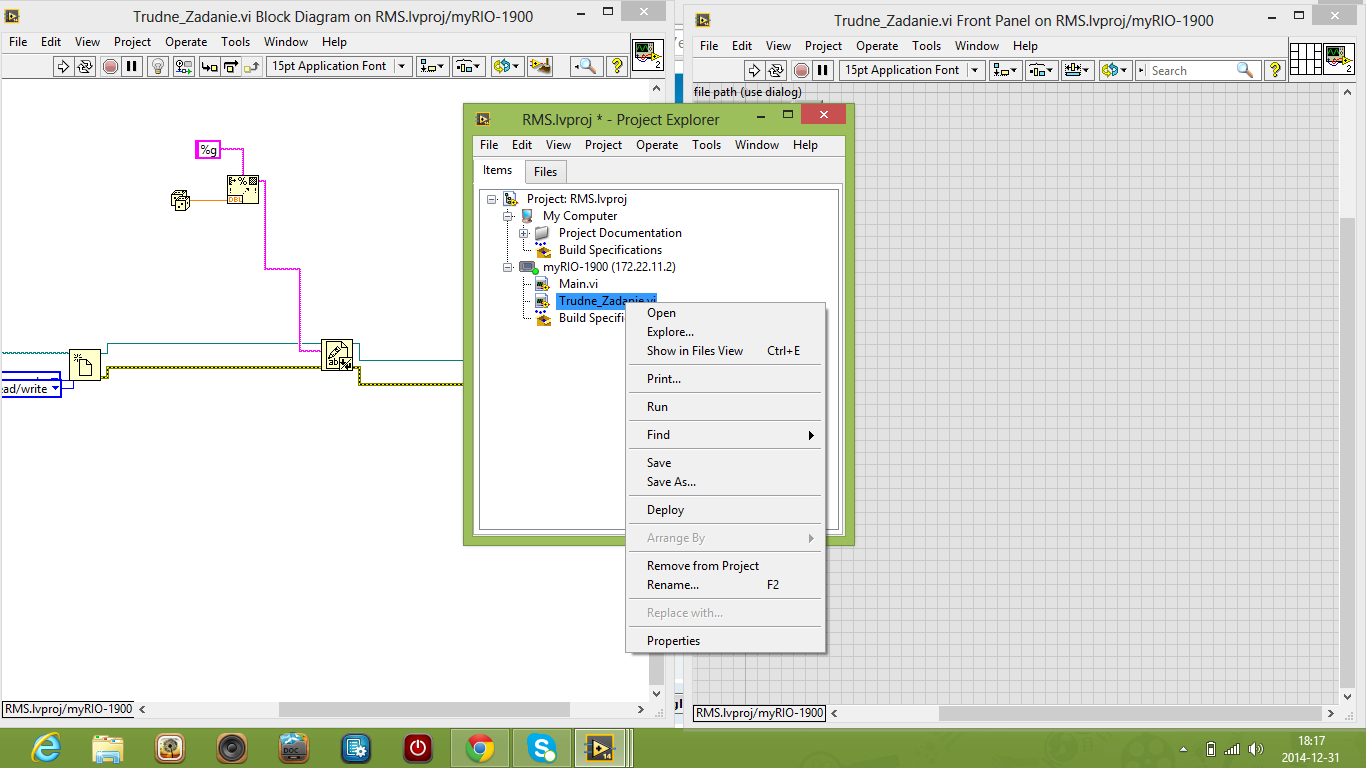Image resolution: width=1366 pixels, height=768 pixels.
Task: Click Step Into in Block Diagram toolbar
Action: point(209,66)
